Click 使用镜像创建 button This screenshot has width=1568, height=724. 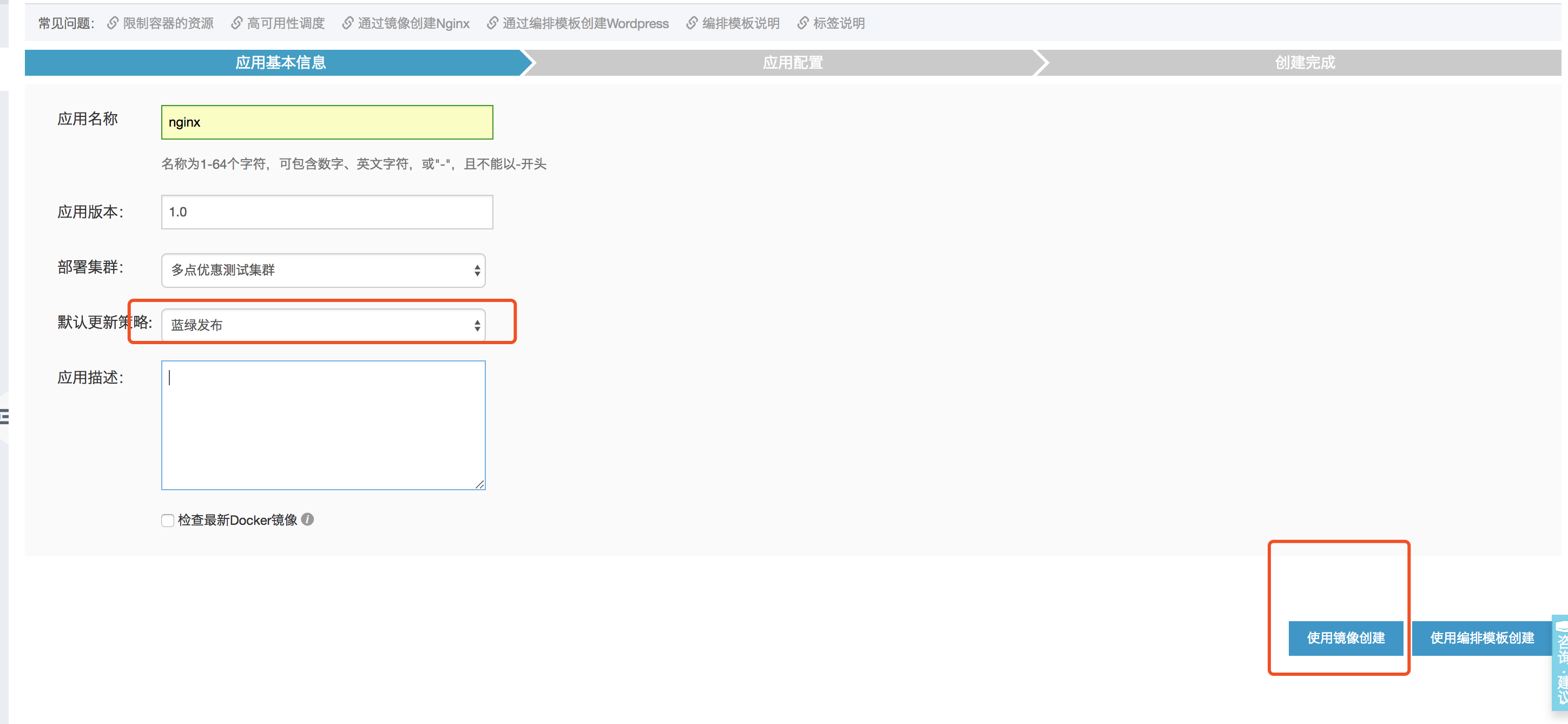[1345, 637]
